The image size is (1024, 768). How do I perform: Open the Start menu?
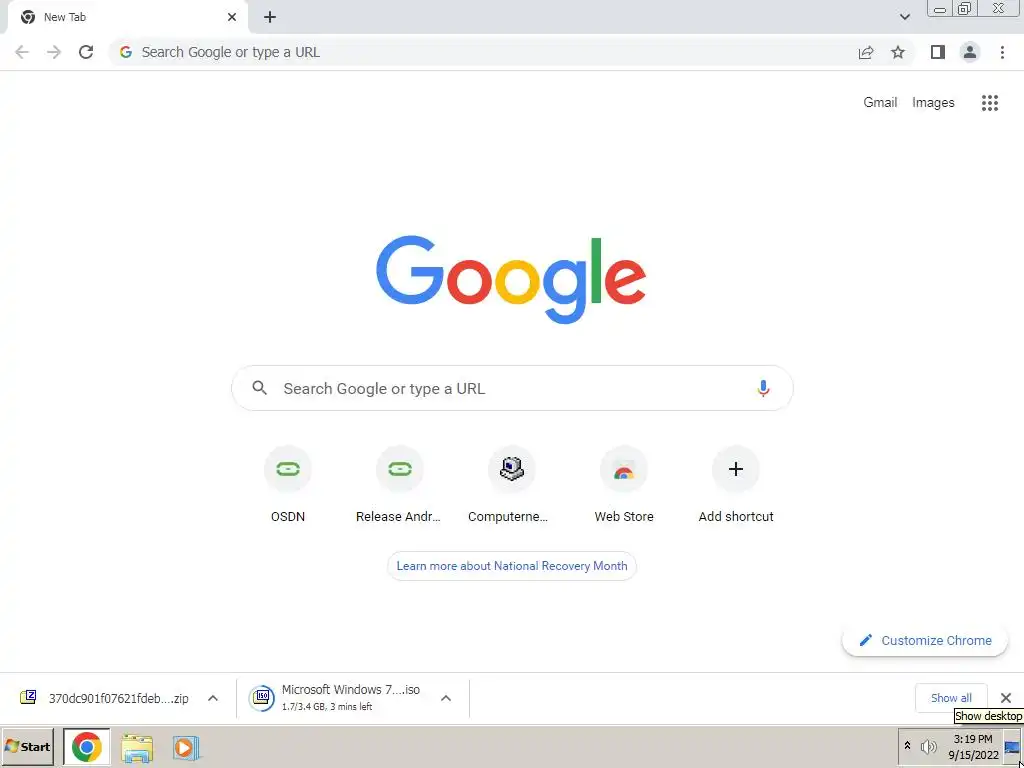tap(27, 746)
